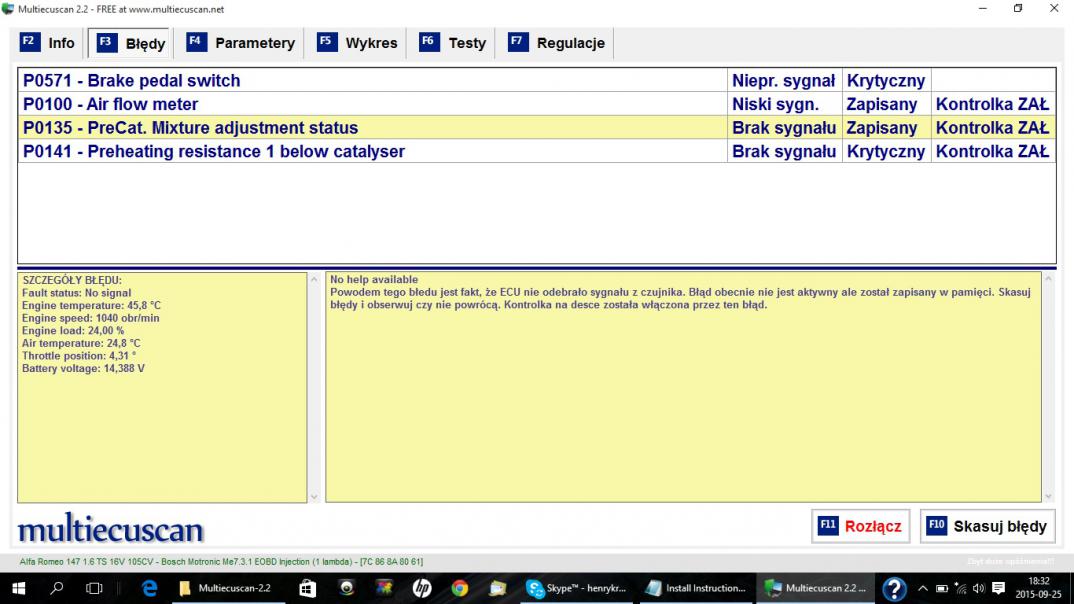Click the Niepr. sygnał cell for P0571
This screenshot has width=1074, height=604.
click(x=784, y=81)
